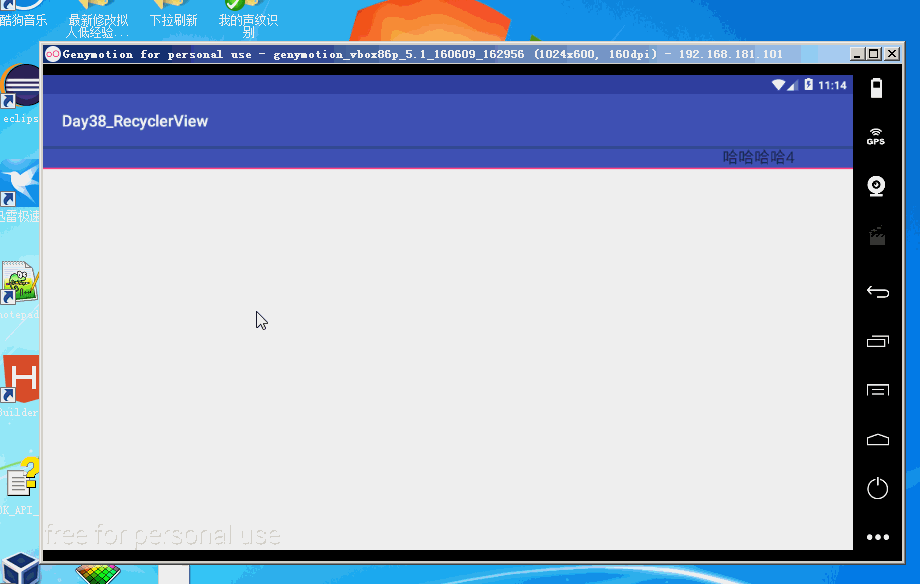Screen dimensions: 920x584
Task: Open Genymotion battery widget icon
Action: click(x=876, y=88)
